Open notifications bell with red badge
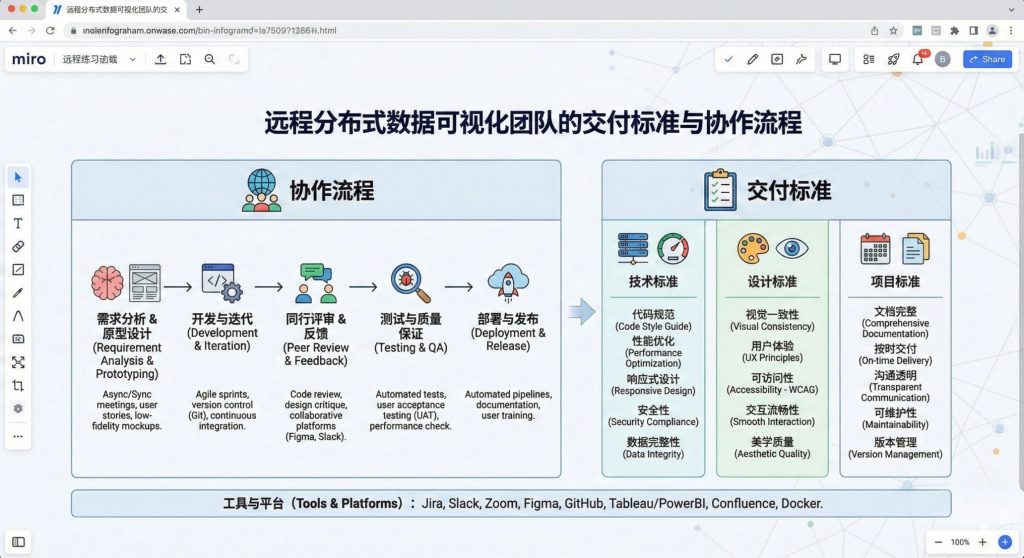The width and height of the screenshot is (1024, 558). (x=918, y=58)
